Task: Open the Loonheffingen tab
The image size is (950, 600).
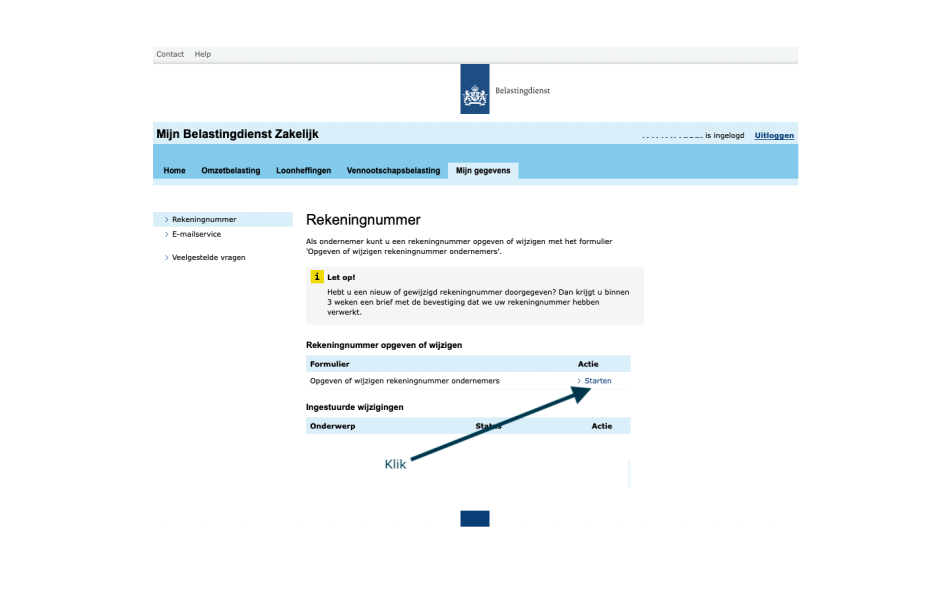Action: [x=304, y=170]
